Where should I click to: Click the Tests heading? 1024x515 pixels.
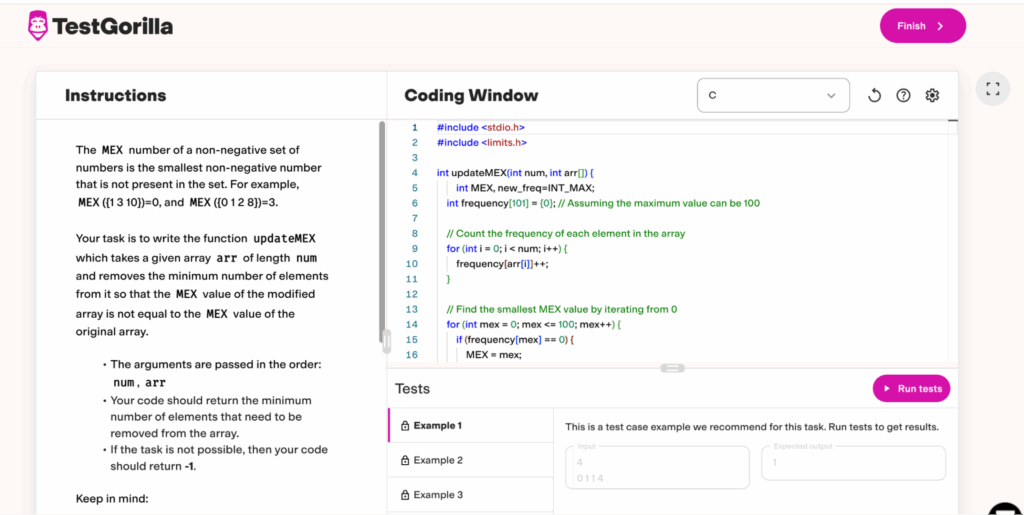(x=413, y=389)
